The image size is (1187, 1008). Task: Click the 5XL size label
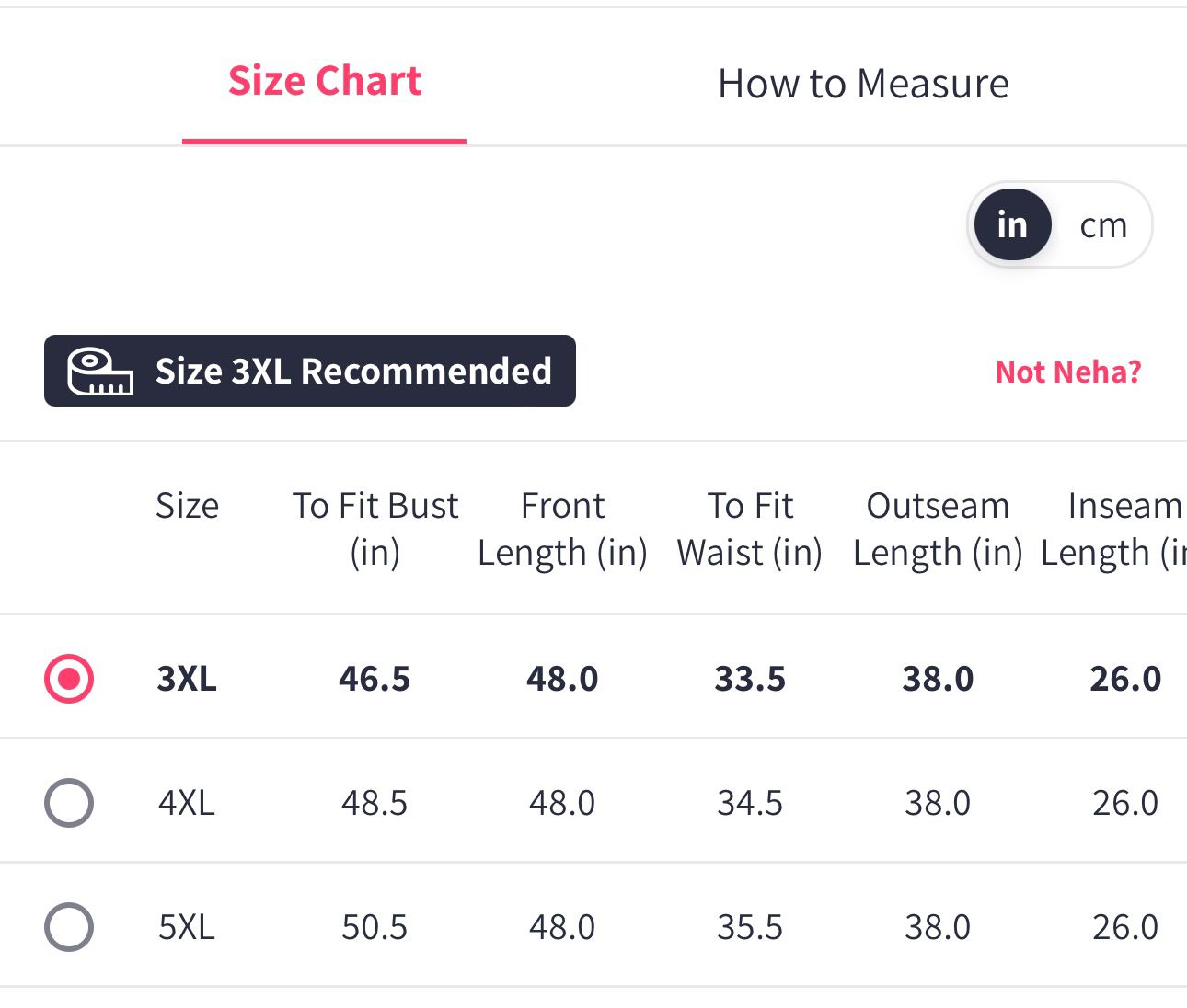(x=187, y=927)
